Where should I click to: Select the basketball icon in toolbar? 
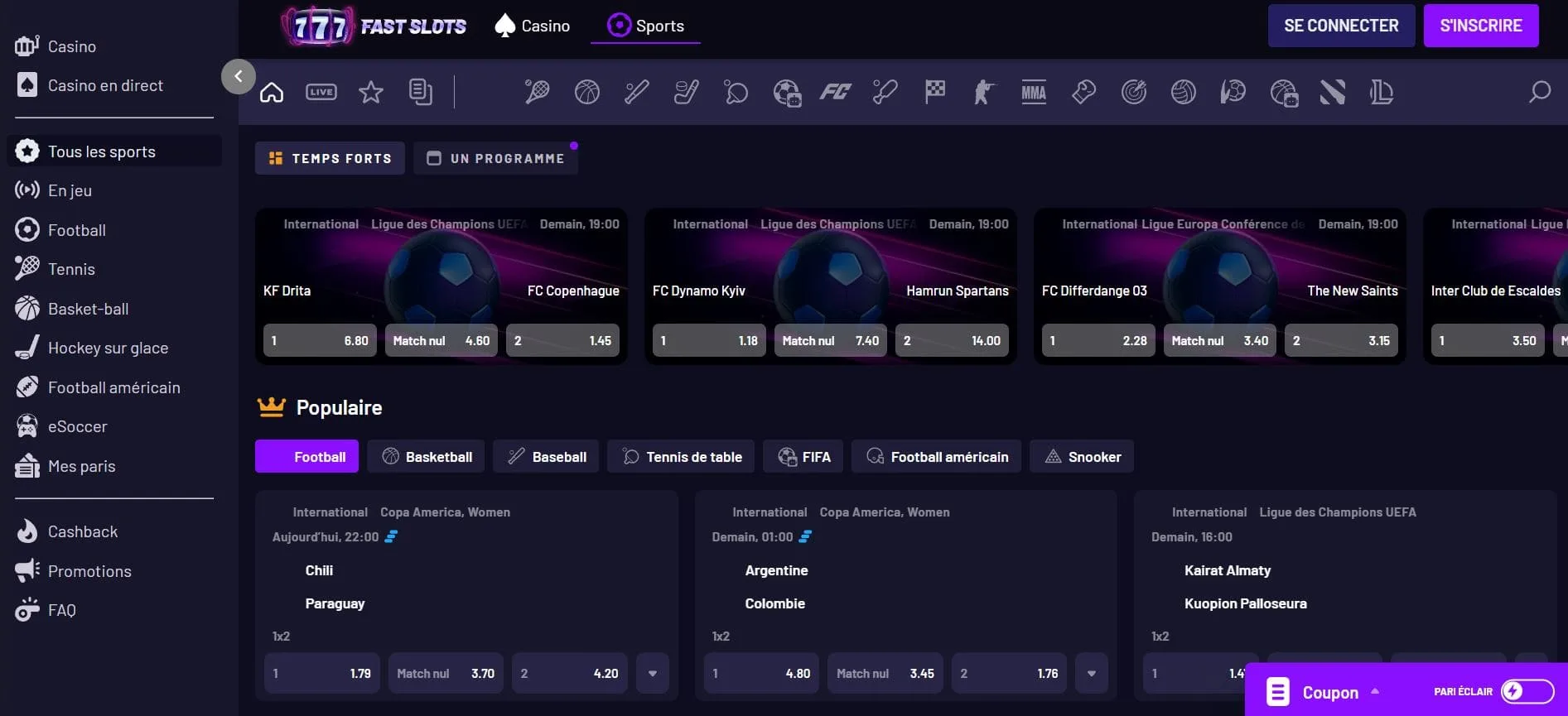click(x=587, y=92)
